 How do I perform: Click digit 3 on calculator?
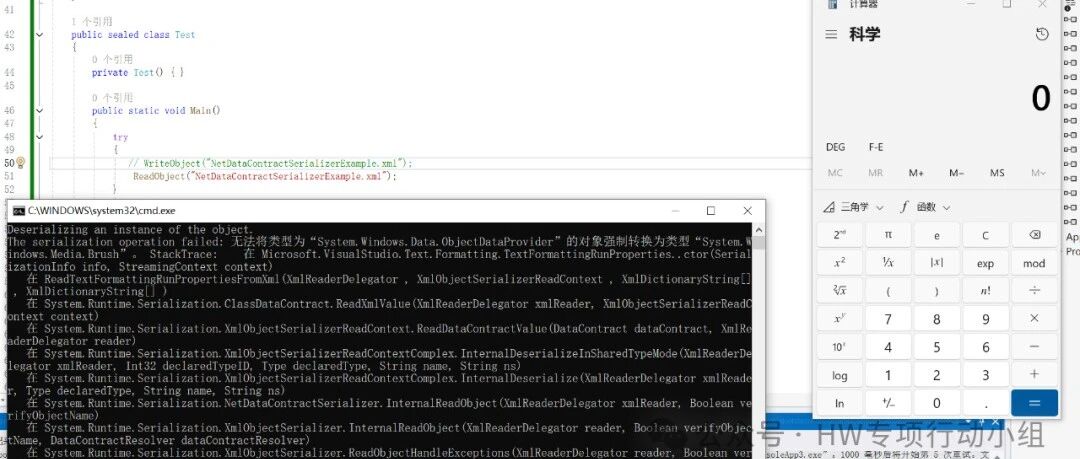click(x=985, y=376)
